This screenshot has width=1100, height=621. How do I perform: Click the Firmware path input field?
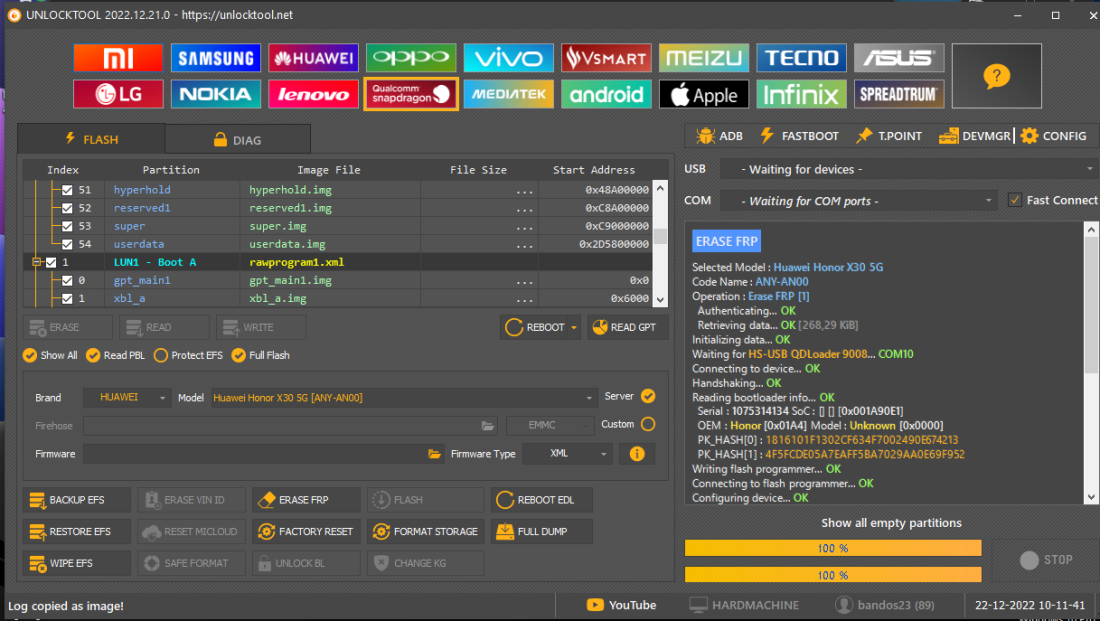coord(255,454)
